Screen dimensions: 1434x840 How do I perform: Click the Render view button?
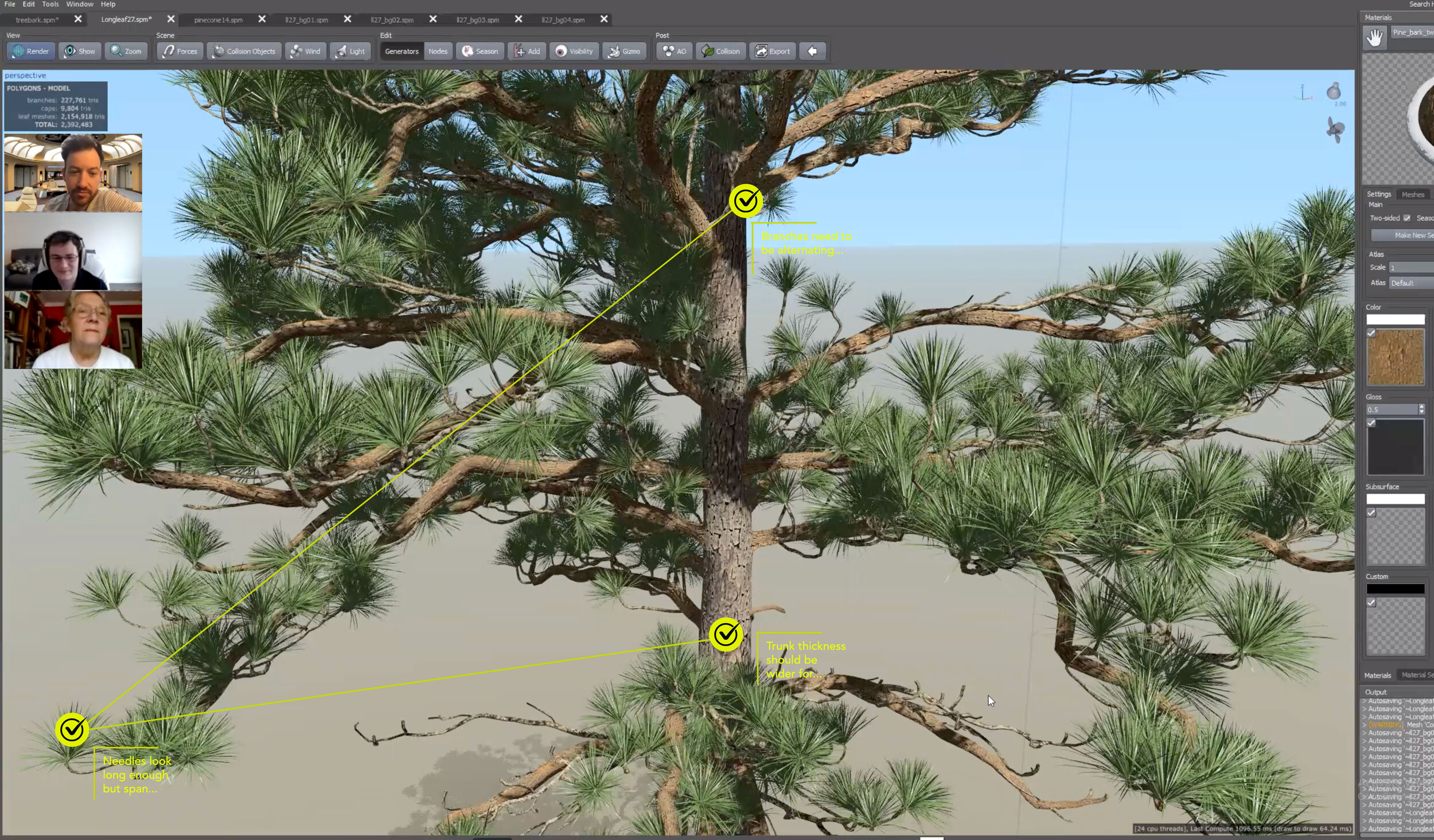tap(31, 51)
